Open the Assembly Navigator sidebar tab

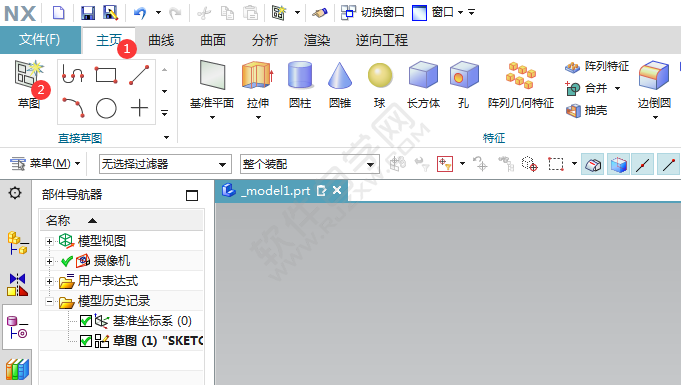tap(17, 243)
